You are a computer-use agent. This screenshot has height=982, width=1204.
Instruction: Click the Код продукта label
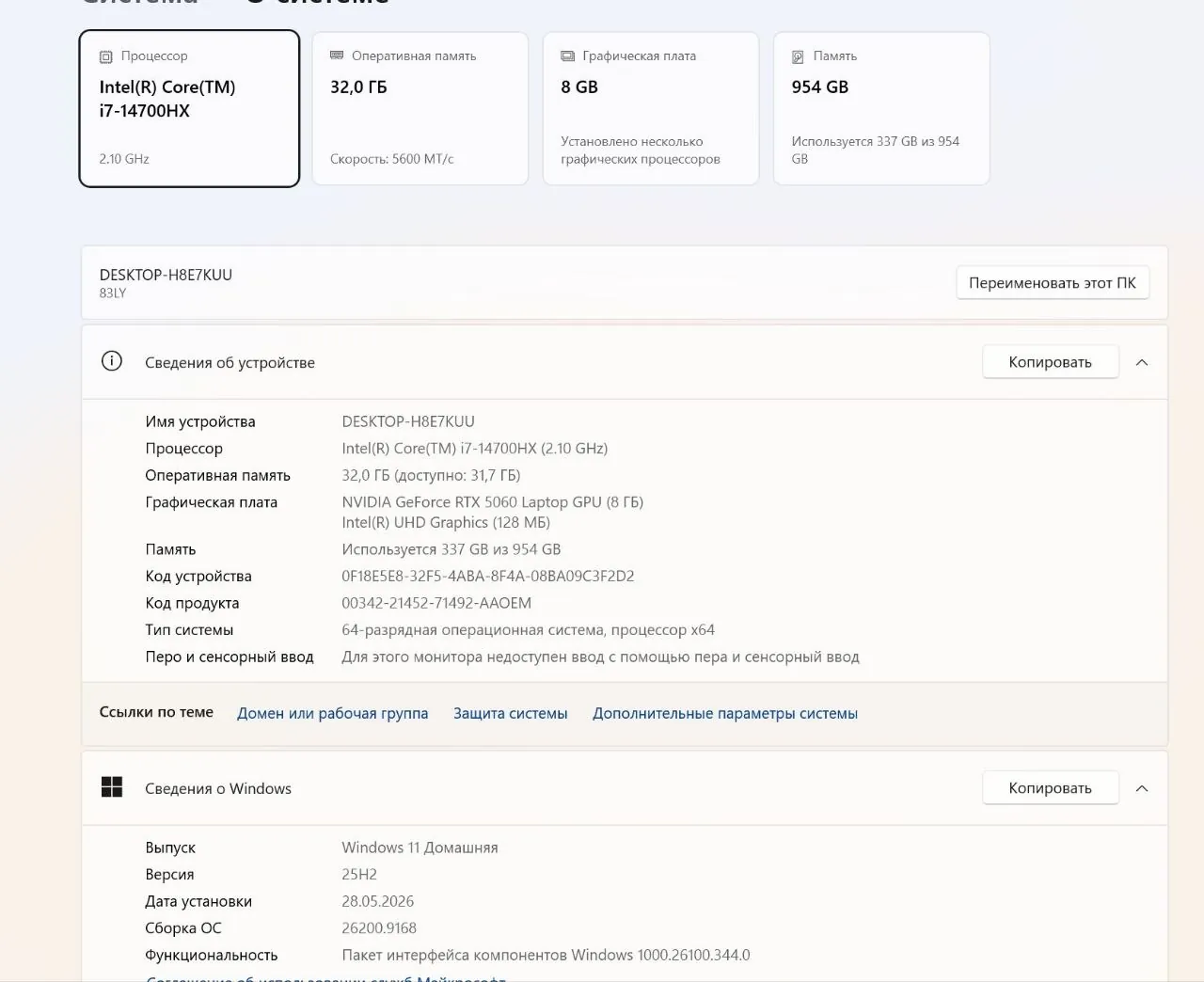pos(192,603)
